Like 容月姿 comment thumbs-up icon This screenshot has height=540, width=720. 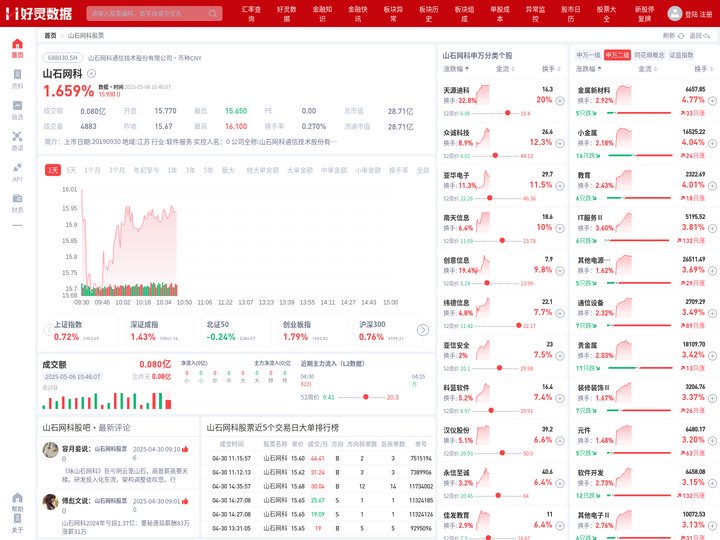pyautogui.click(x=185, y=449)
